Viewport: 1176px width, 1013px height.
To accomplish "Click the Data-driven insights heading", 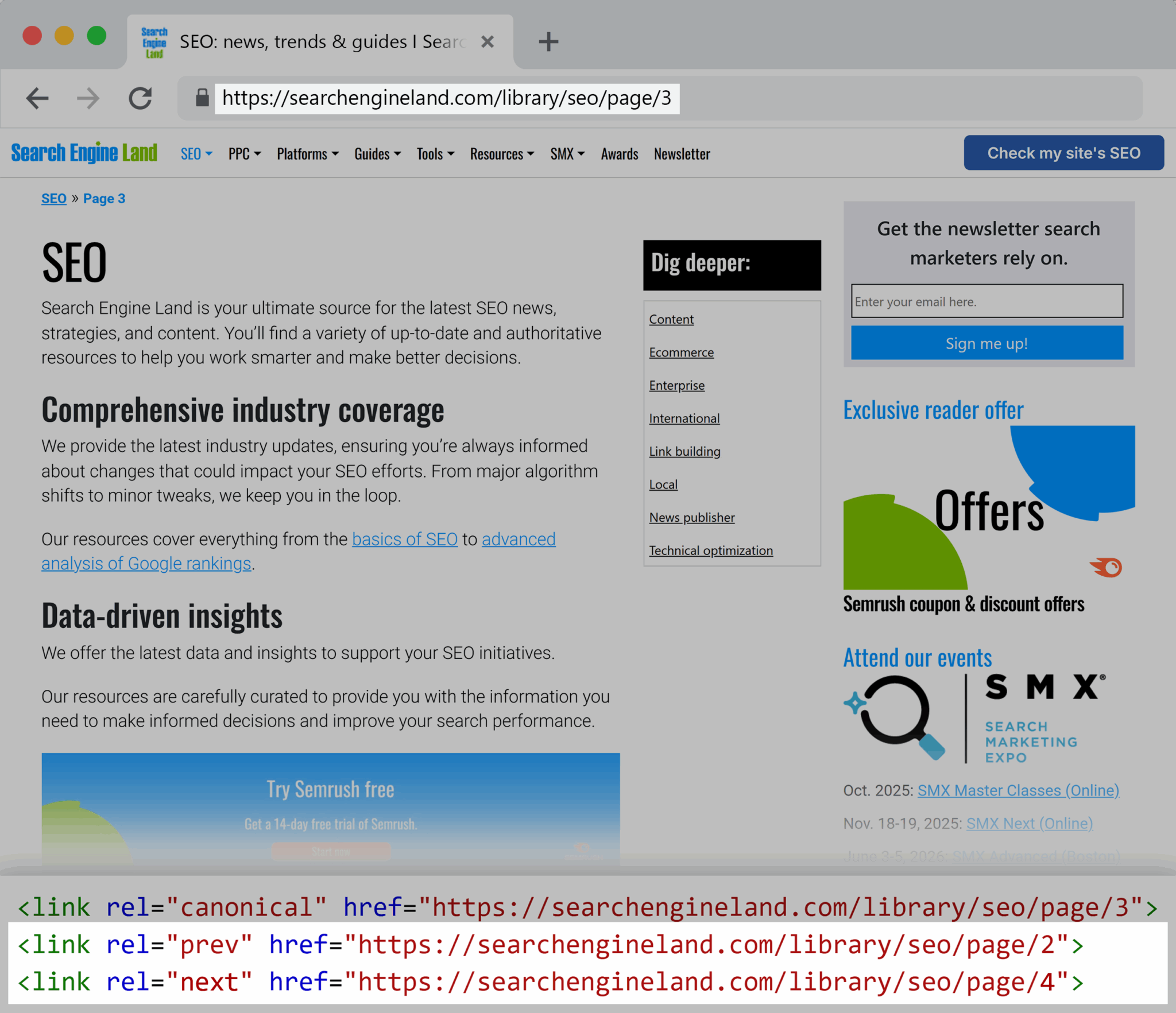I will pos(162,616).
